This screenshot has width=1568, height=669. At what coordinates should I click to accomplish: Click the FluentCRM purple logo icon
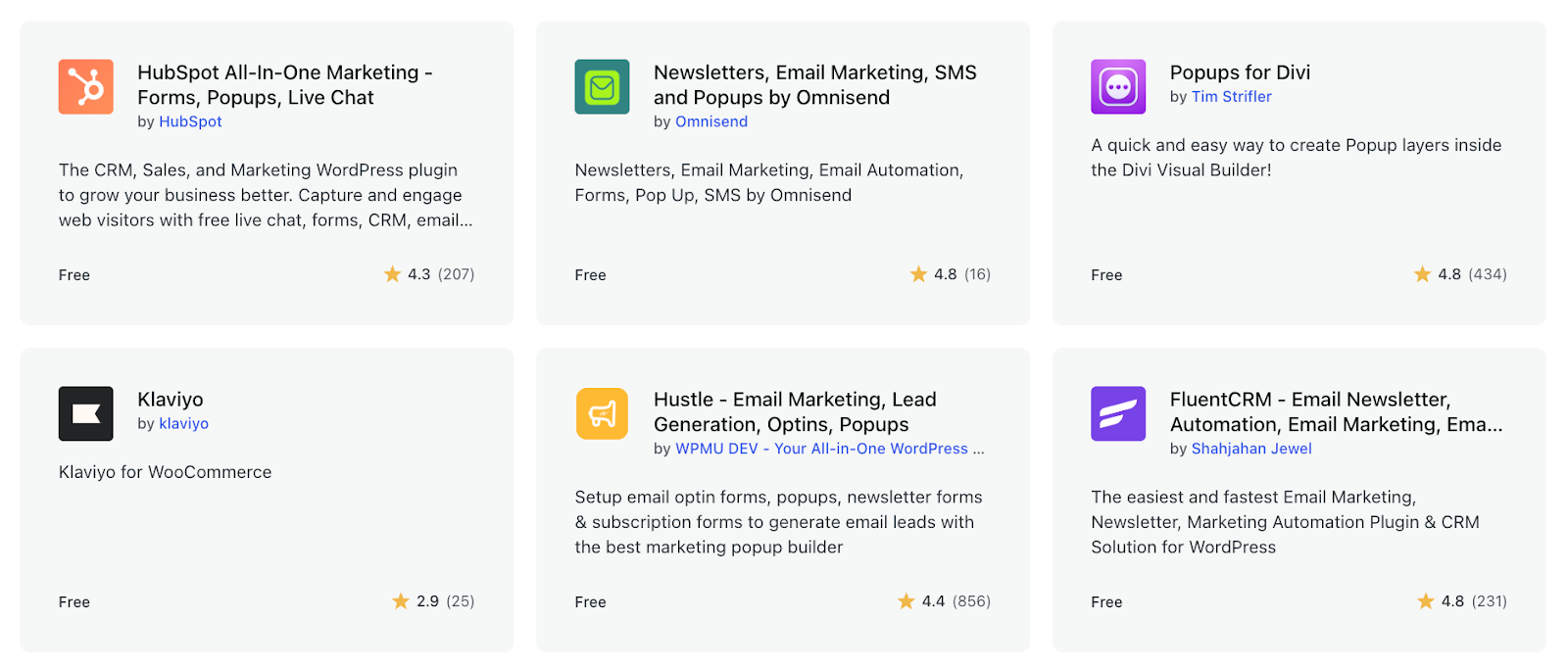[x=1117, y=413]
